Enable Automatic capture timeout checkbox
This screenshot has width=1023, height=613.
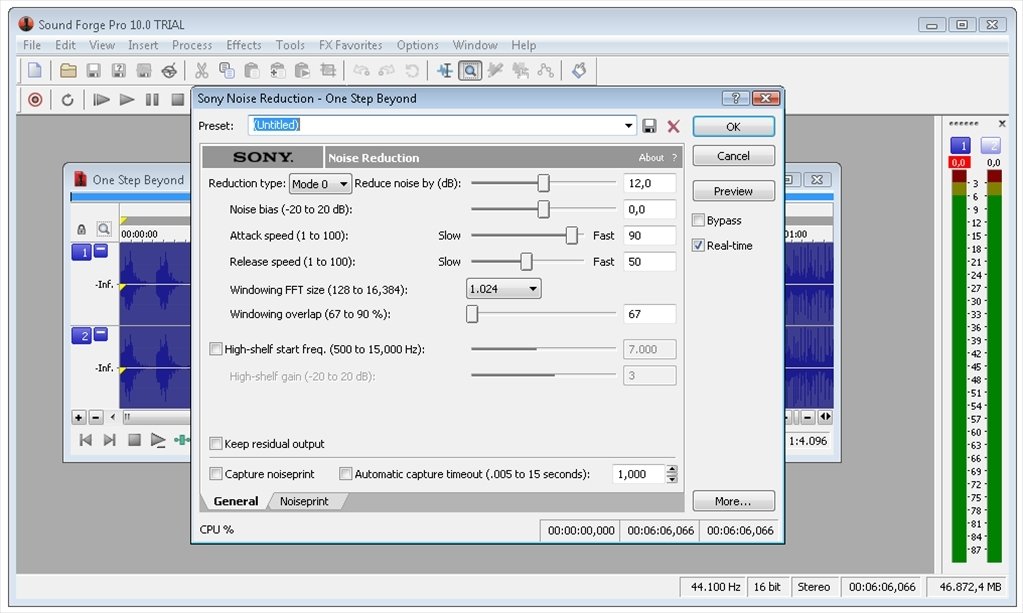(x=345, y=473)
